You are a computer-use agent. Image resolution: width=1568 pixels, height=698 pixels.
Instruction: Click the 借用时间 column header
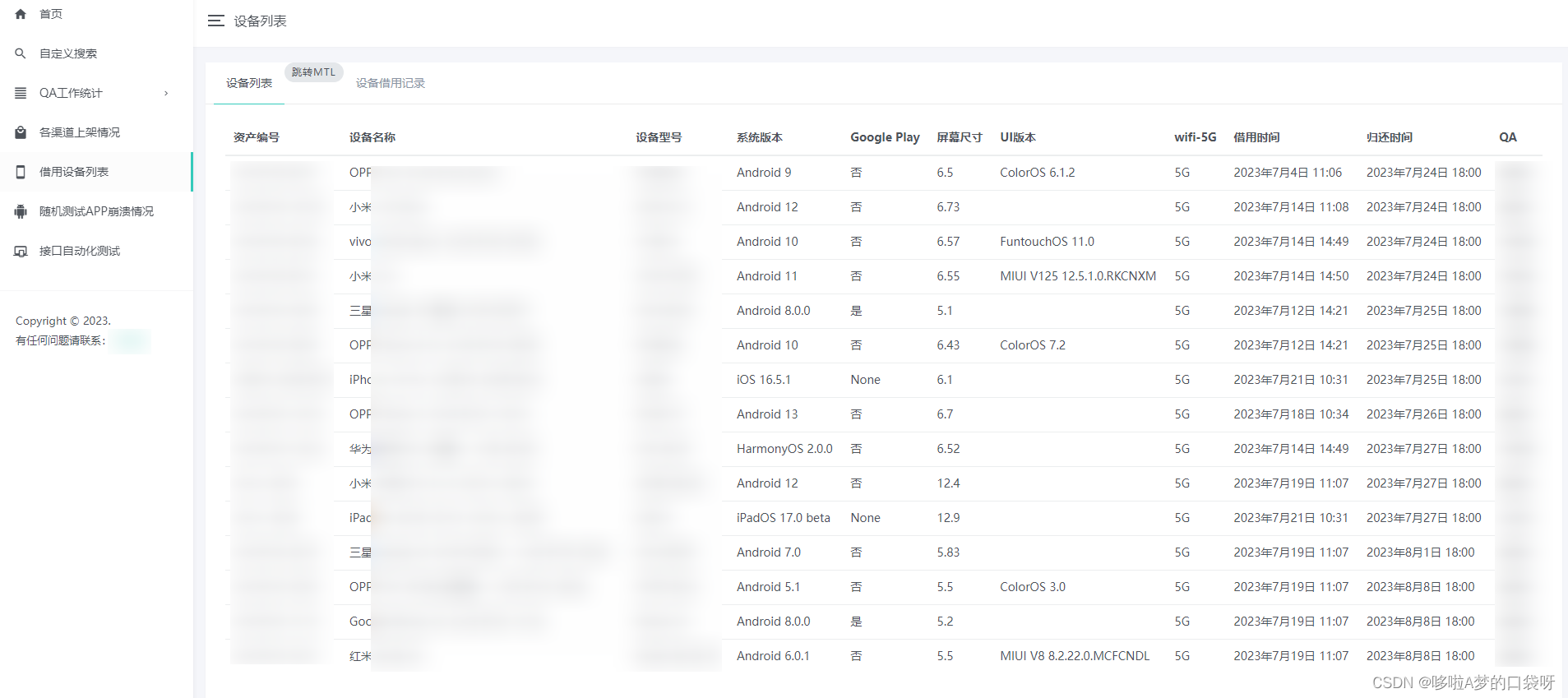point(1256,137)
